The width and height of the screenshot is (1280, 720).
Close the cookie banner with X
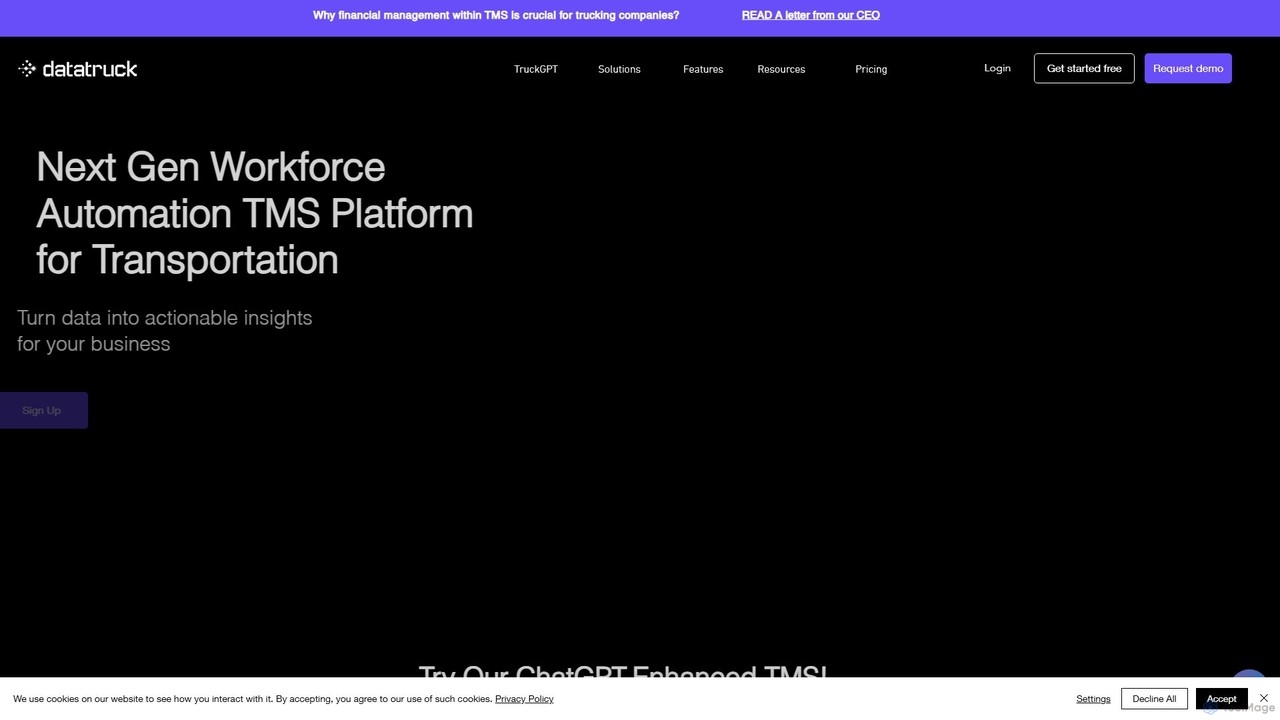(x=1264, y=698)
